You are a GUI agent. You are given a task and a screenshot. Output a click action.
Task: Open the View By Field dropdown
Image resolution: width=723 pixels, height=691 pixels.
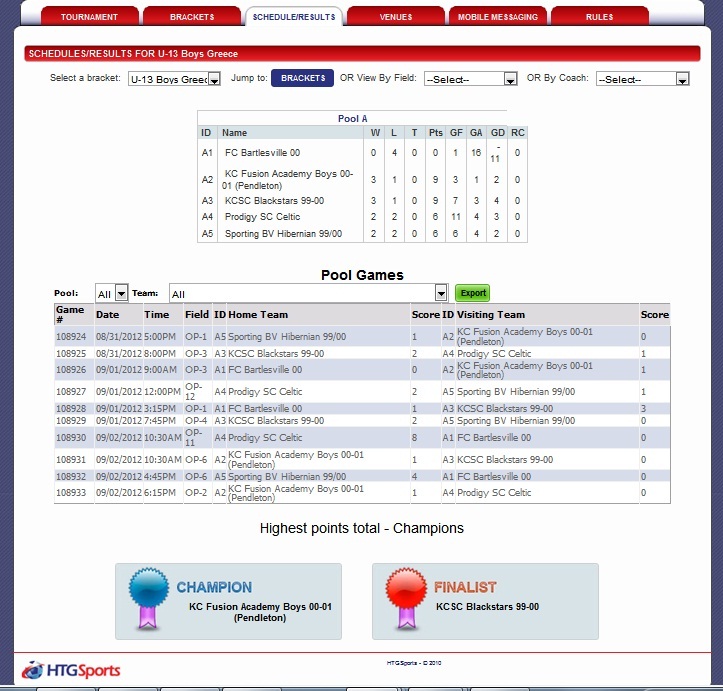tap(470, 79)
